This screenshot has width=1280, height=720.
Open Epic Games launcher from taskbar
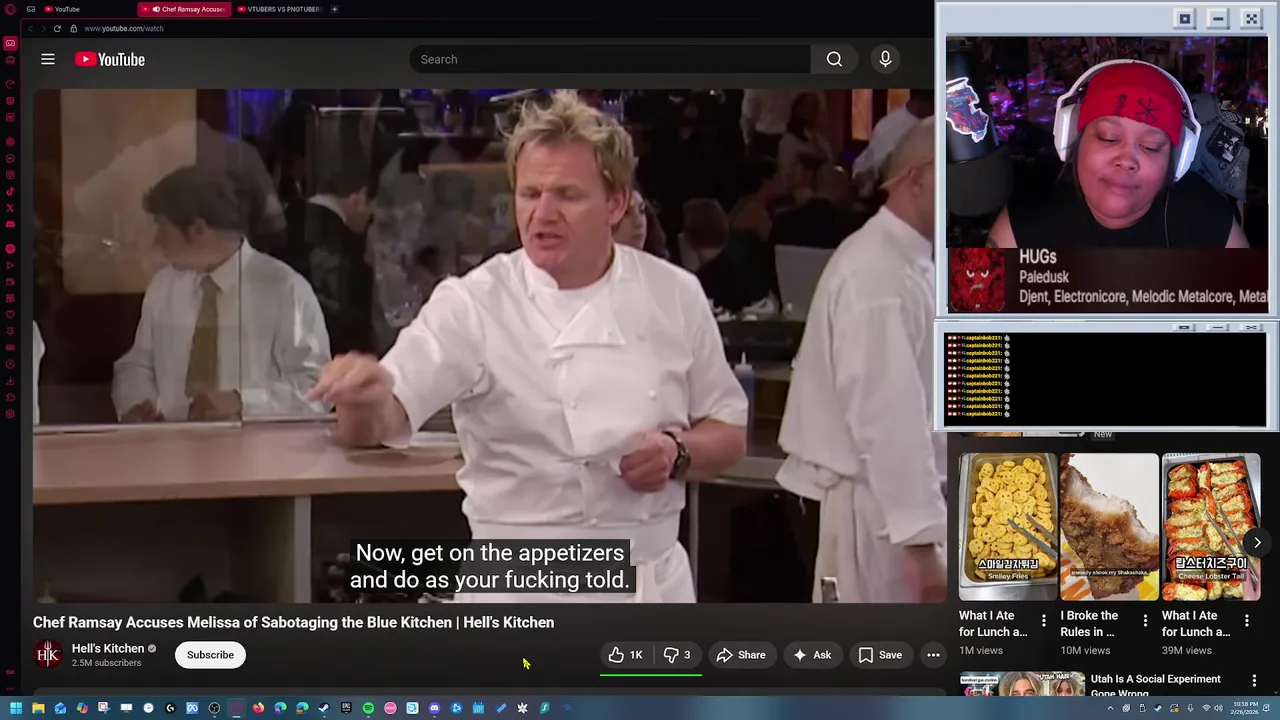pyautogui.click(x=346, y=708)
